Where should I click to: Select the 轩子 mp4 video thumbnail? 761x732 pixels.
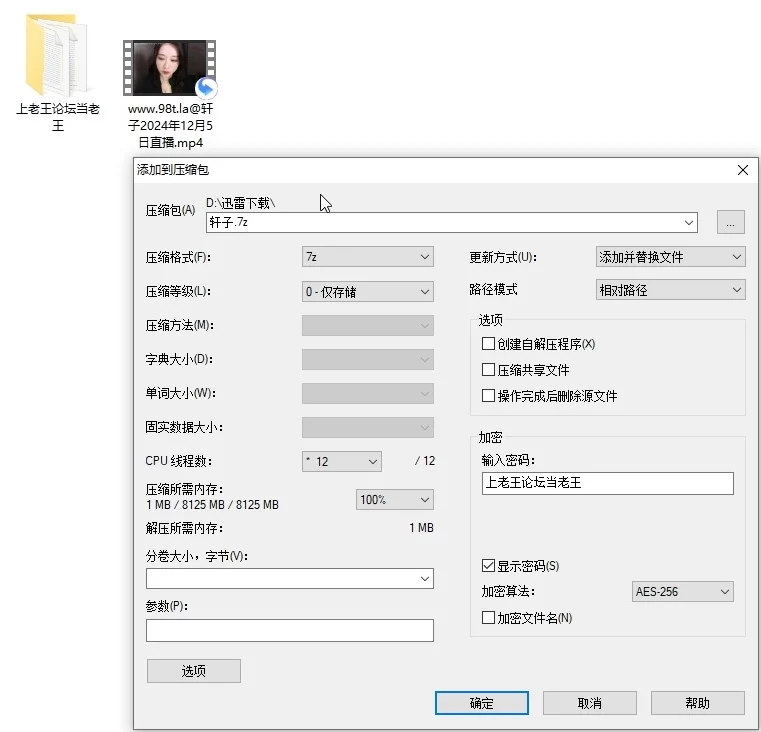click(x=169, y=68)
